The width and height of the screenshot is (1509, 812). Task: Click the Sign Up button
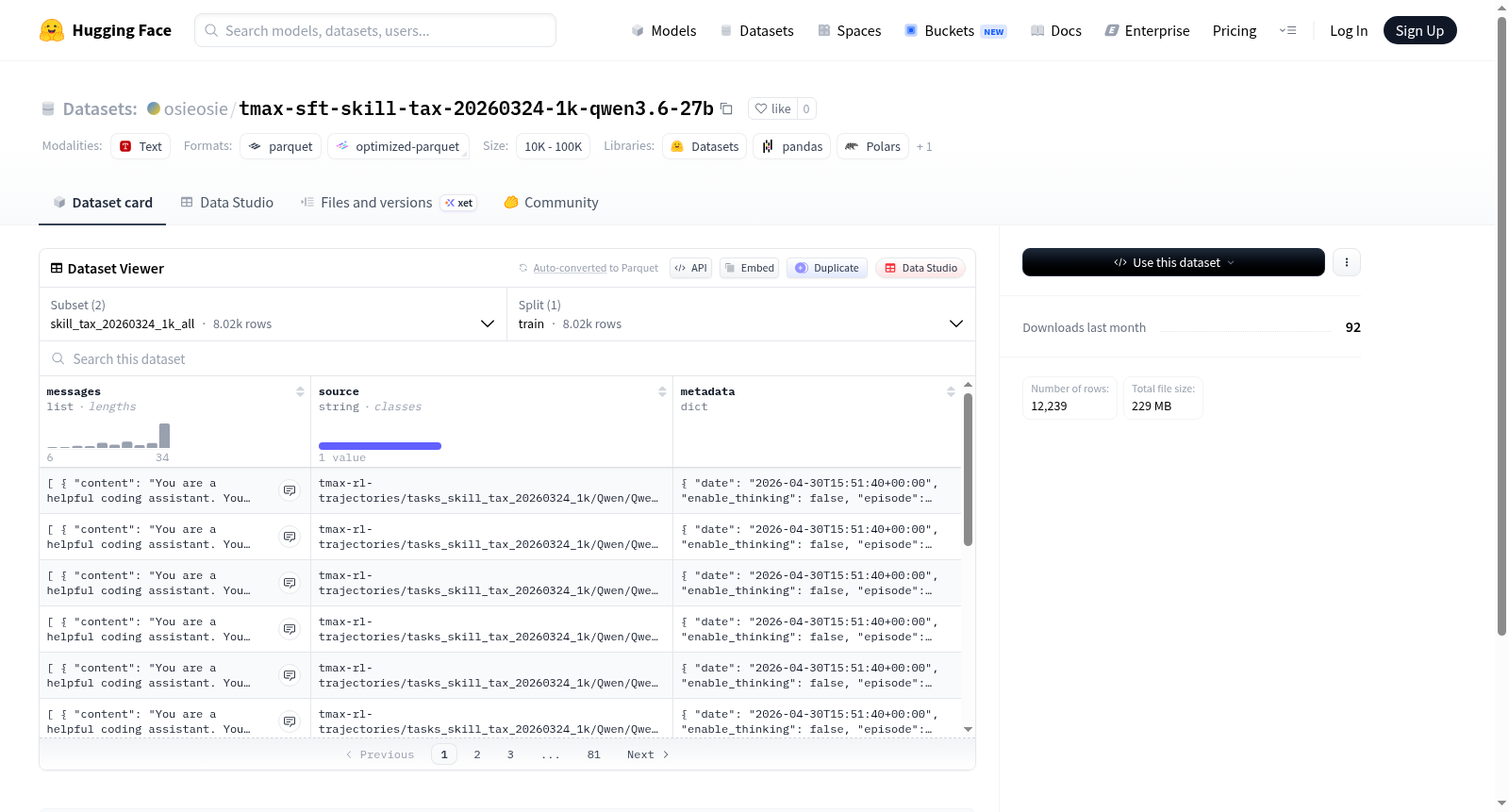(1419, 30)
